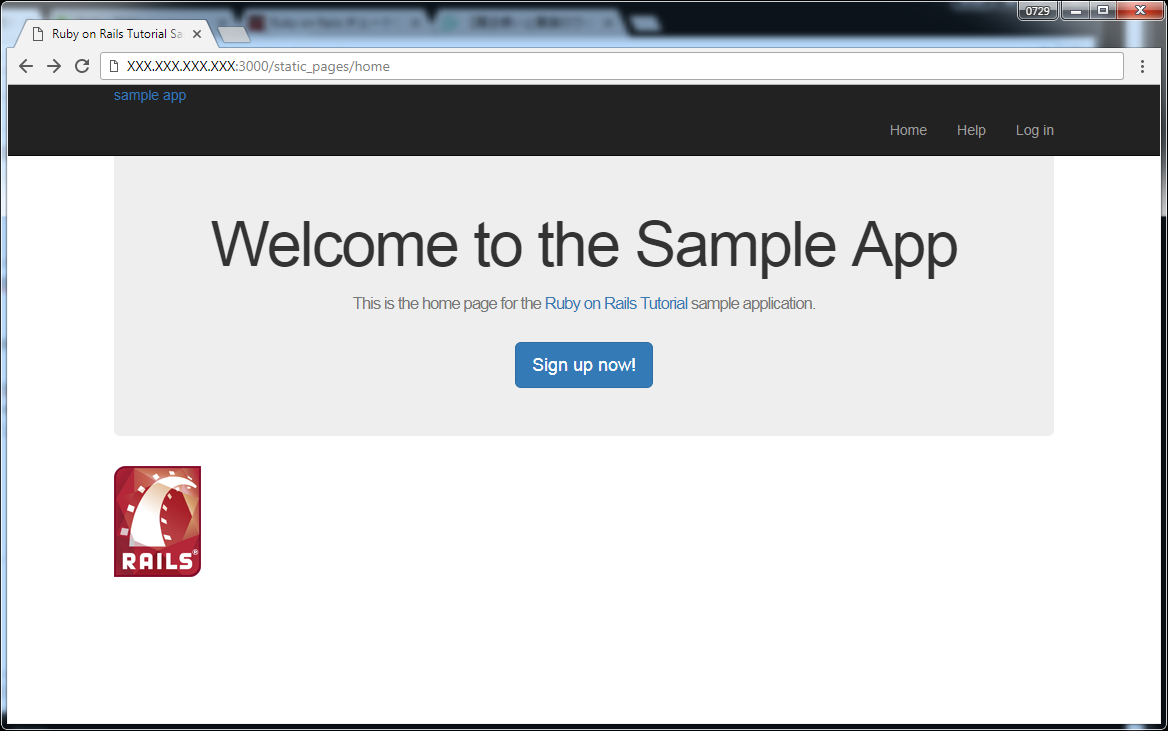Click the address bar URL field
This screenshot has width=1168, height=731.
point(611,66)
